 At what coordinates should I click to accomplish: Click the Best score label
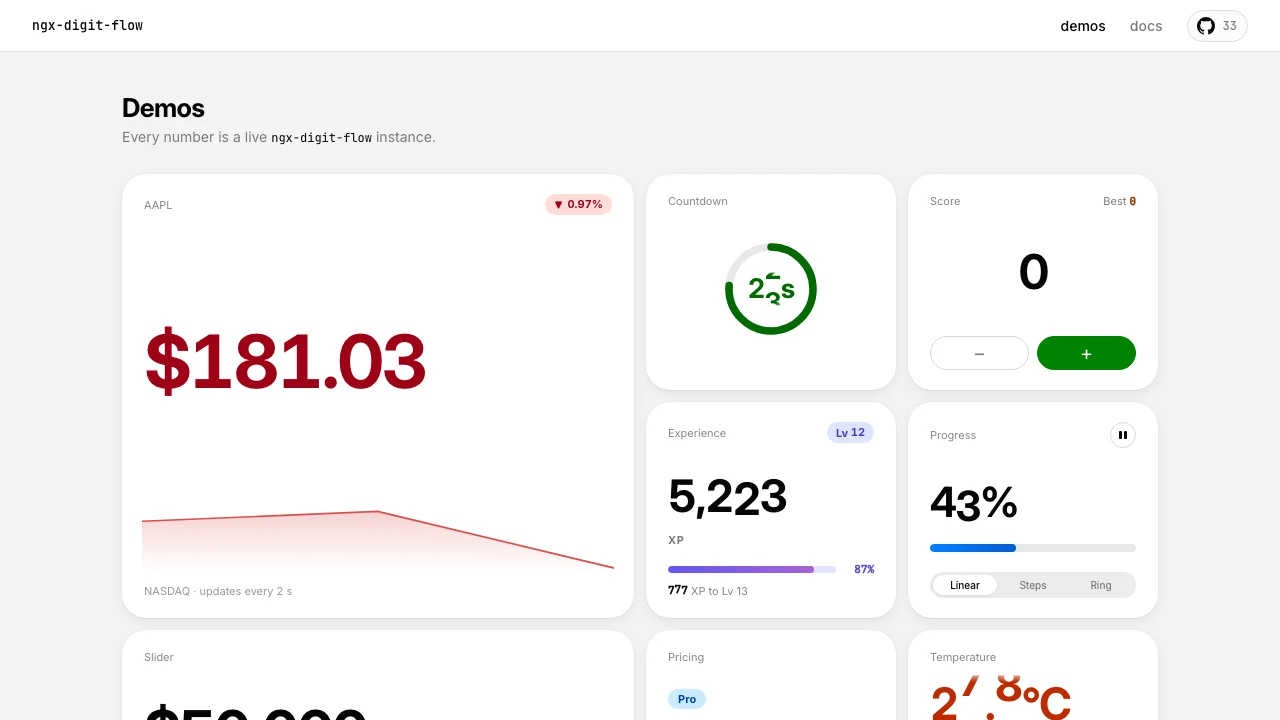click(x=1119, y=201)
